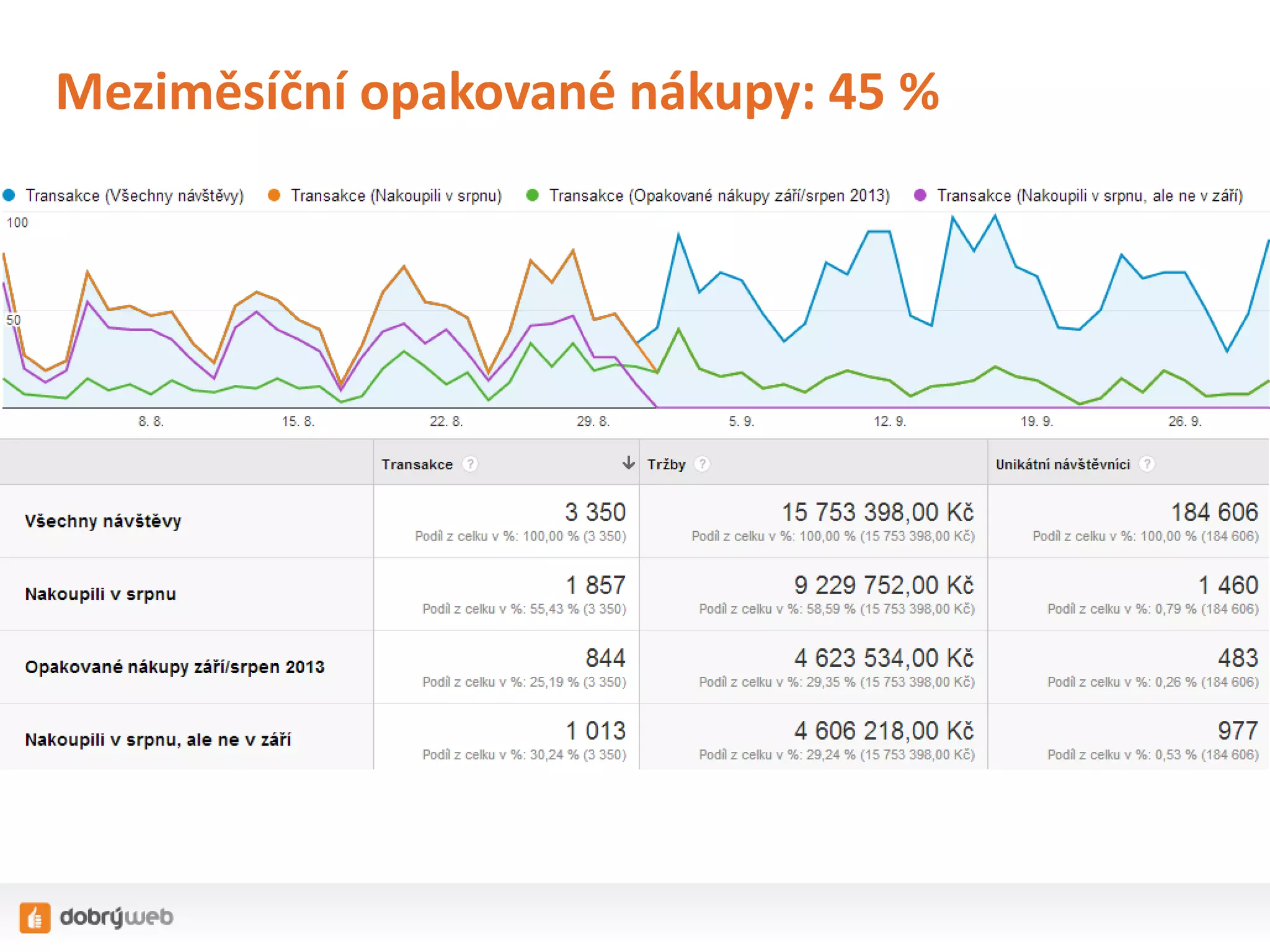
Task: Click the 26. 9. date on chart axis
Action: tap(1185, 421)
